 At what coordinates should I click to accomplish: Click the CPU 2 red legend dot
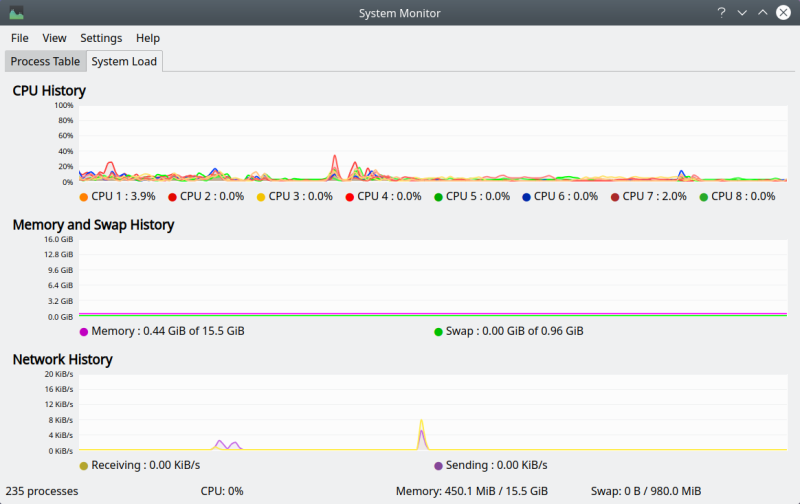coord(172,197)
